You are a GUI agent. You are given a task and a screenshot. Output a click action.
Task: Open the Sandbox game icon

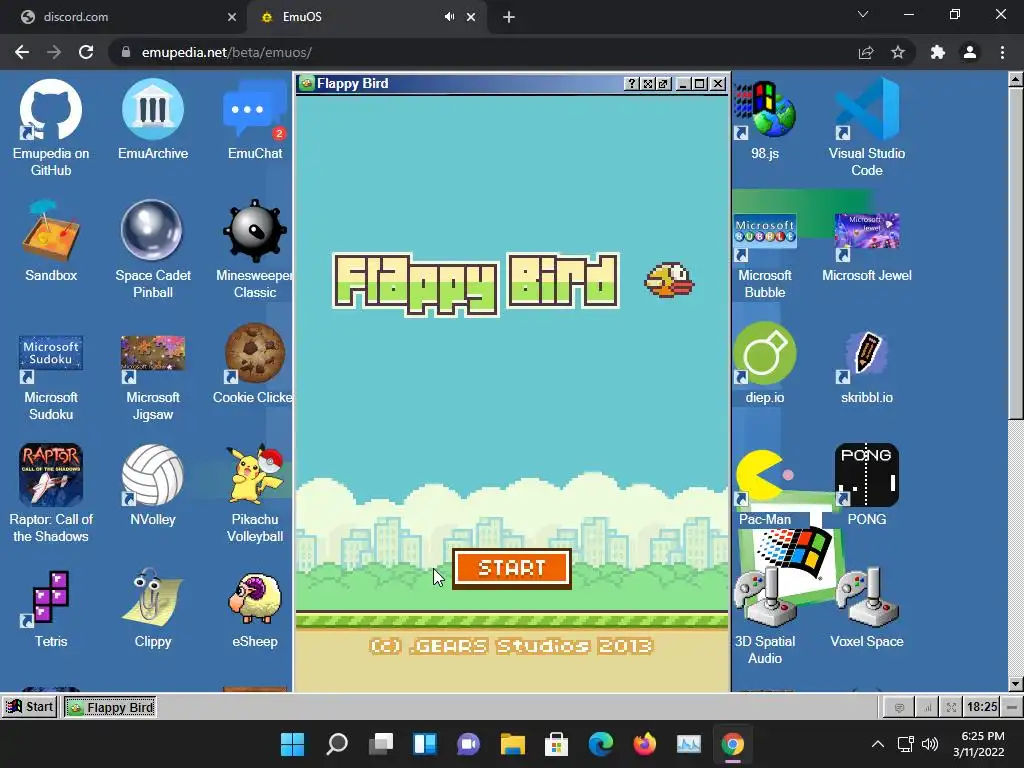51,242
